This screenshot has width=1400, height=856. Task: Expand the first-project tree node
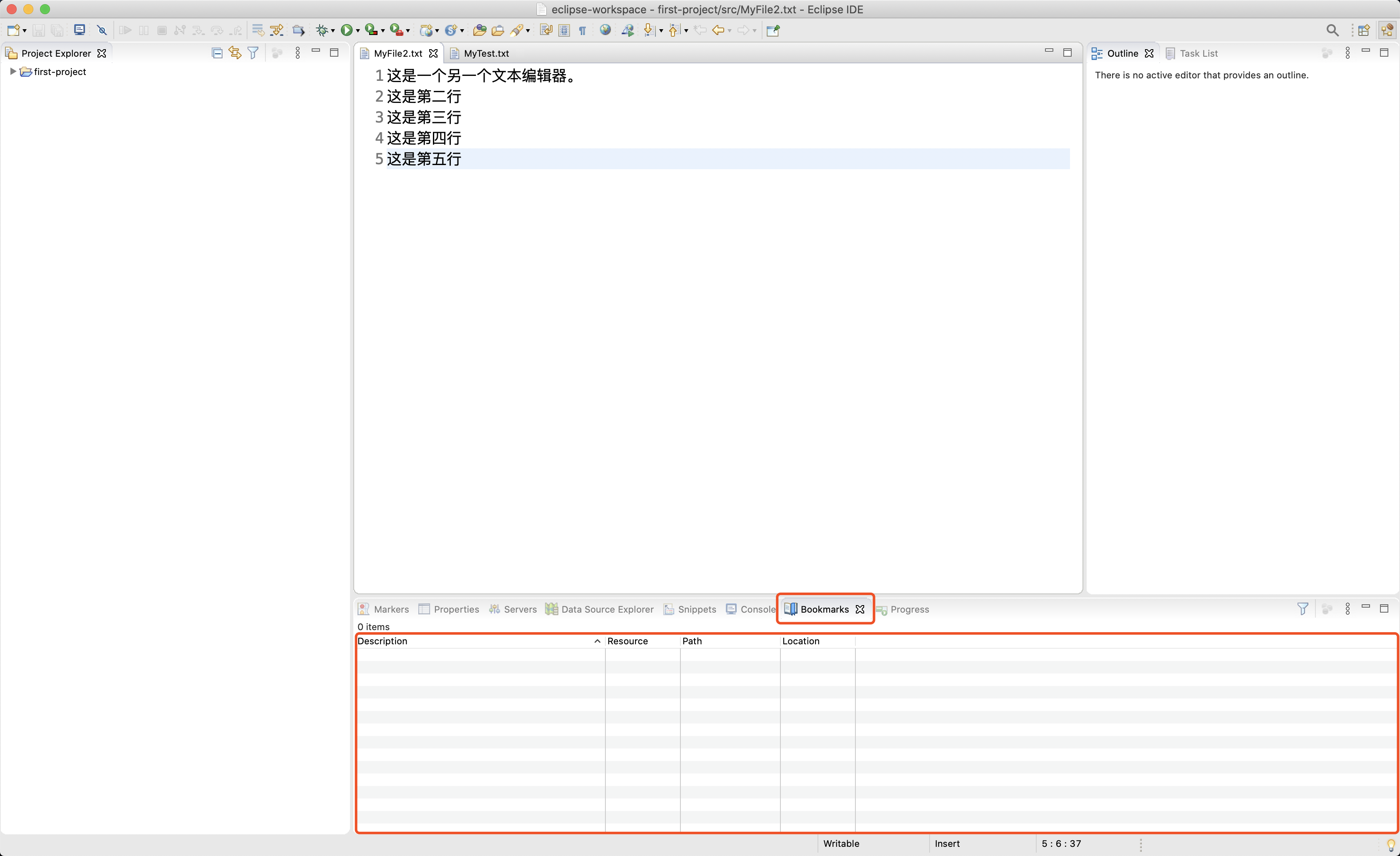pos(12,72)
